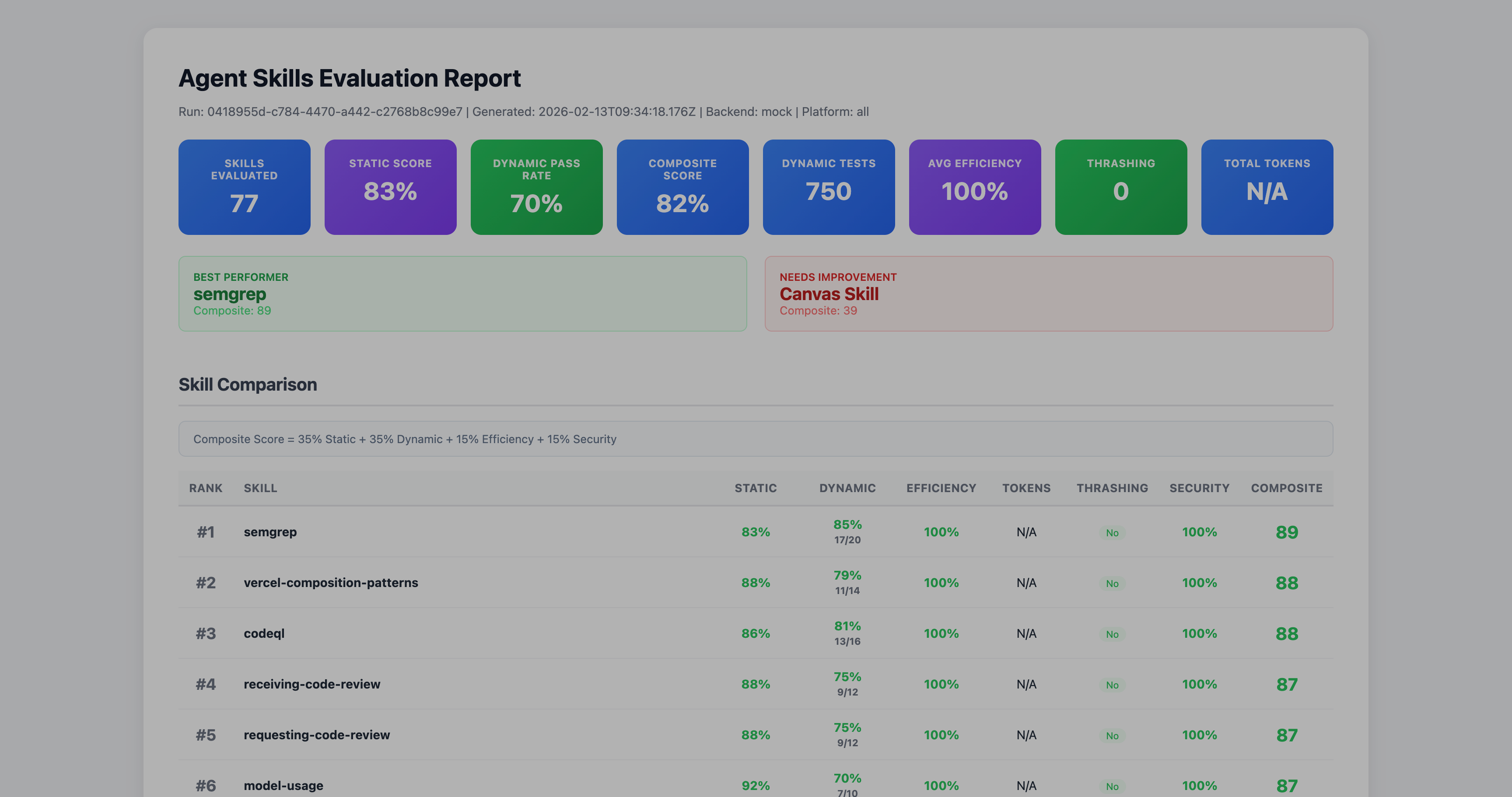This screenshot has height=797, width=1512.
Task: Open the Best Performer semgrep panel
Action: coord(462,294)
